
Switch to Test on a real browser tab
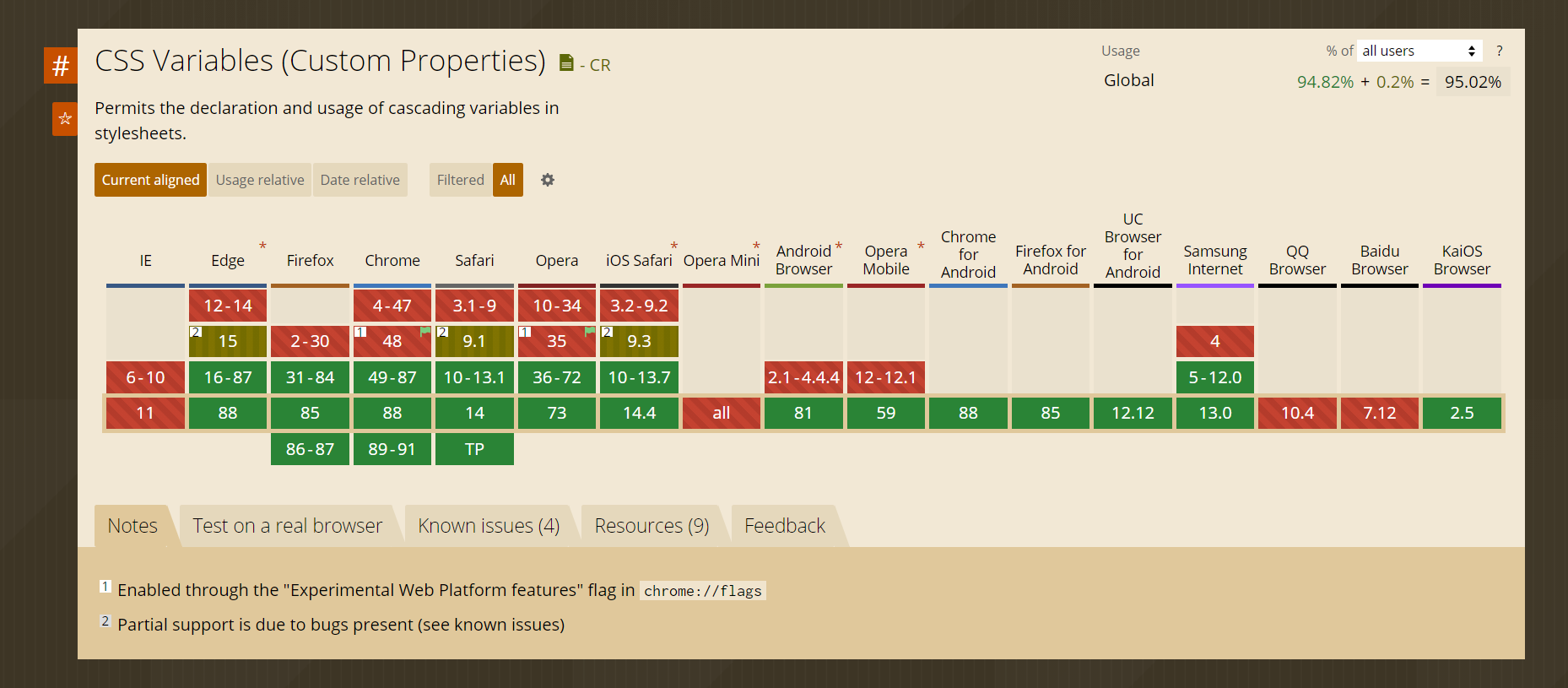pos(287,526)
